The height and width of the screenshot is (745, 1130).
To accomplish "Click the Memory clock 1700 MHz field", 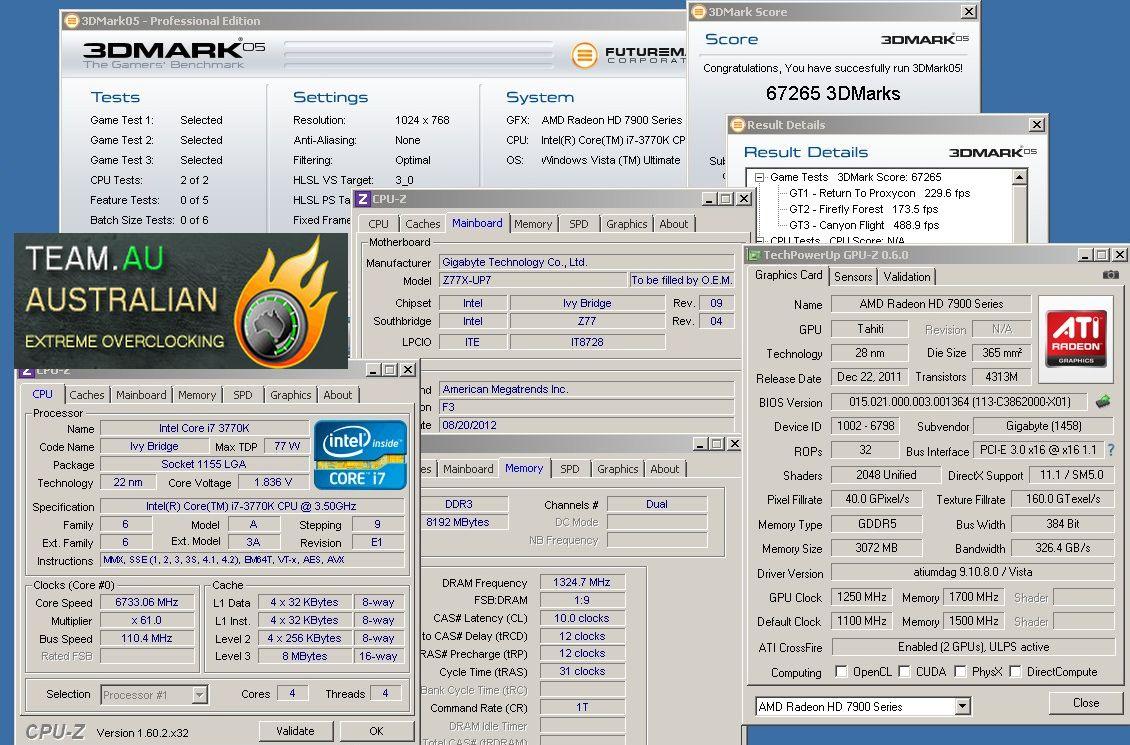I will (973, 597).
